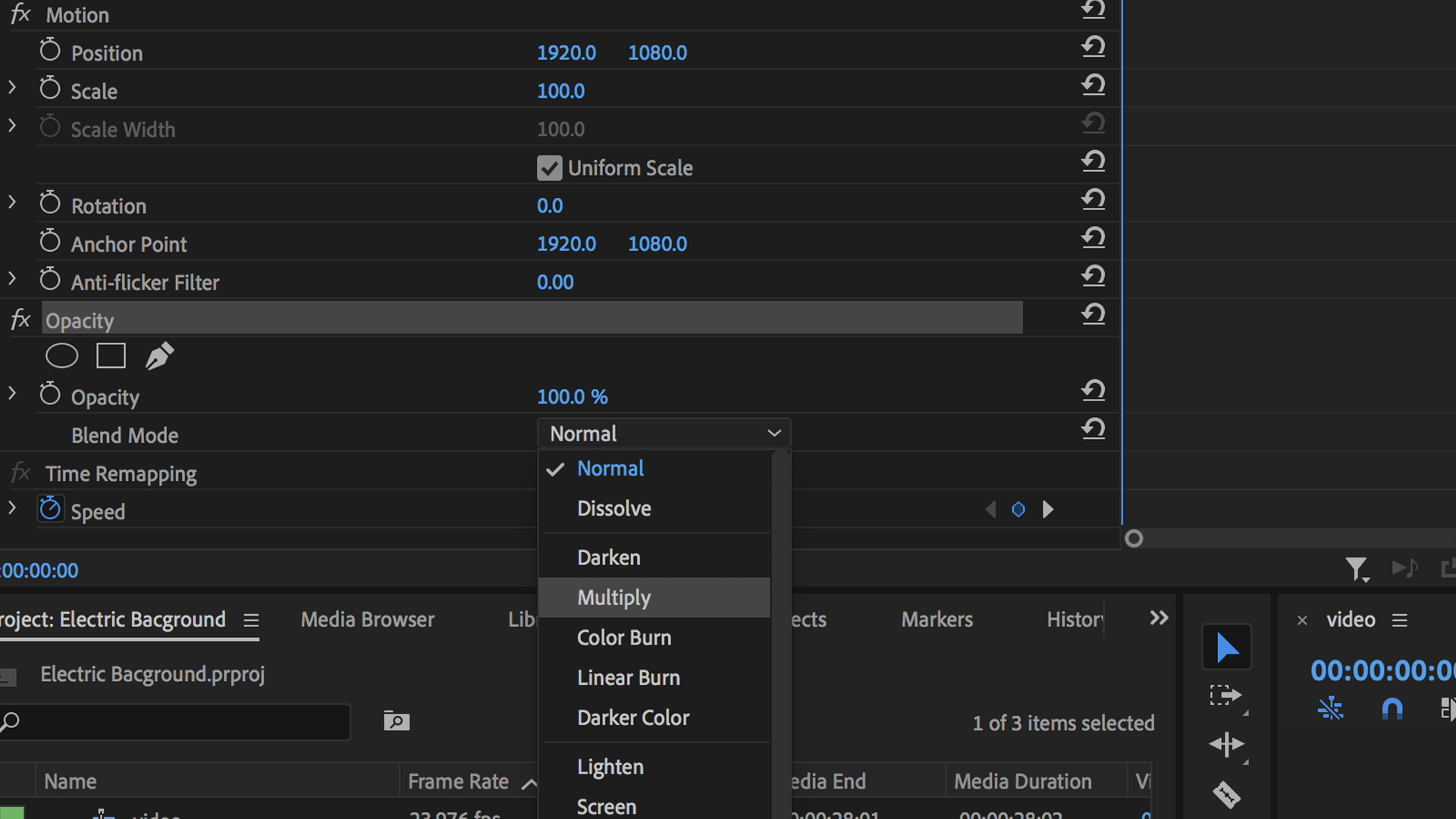The height and width of the screenshot is (819, 1456).
Task: Click the filter properties funnel icon
Action: pyautogui.click(x=1356, y=569)
